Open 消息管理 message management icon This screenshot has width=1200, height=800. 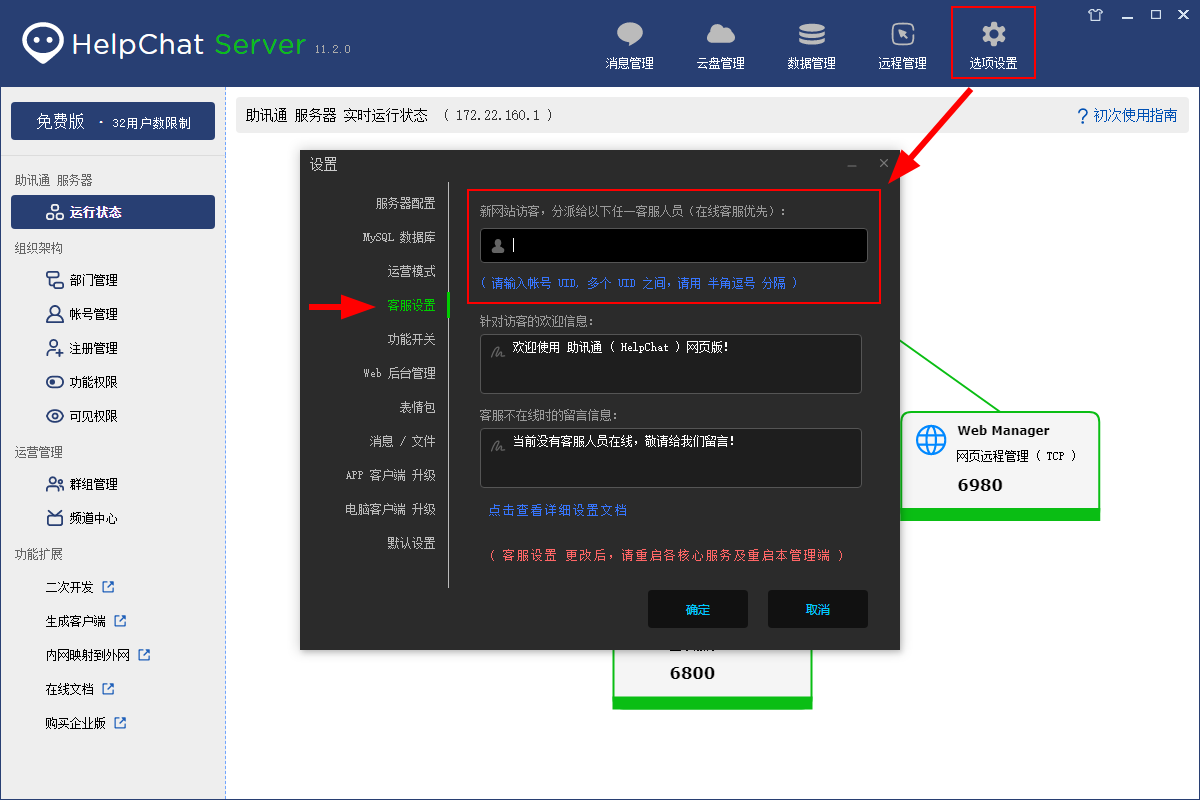click(x=630, y=35)
